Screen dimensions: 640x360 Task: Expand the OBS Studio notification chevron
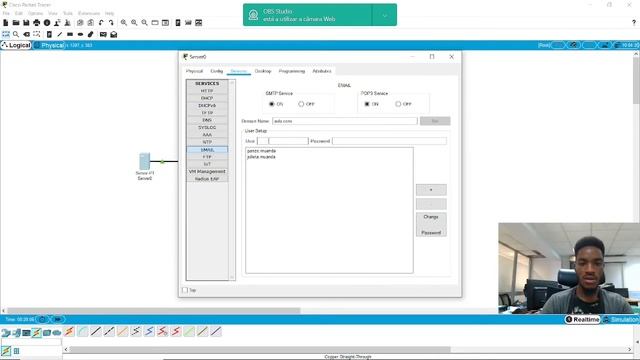(x=384, y=15)
